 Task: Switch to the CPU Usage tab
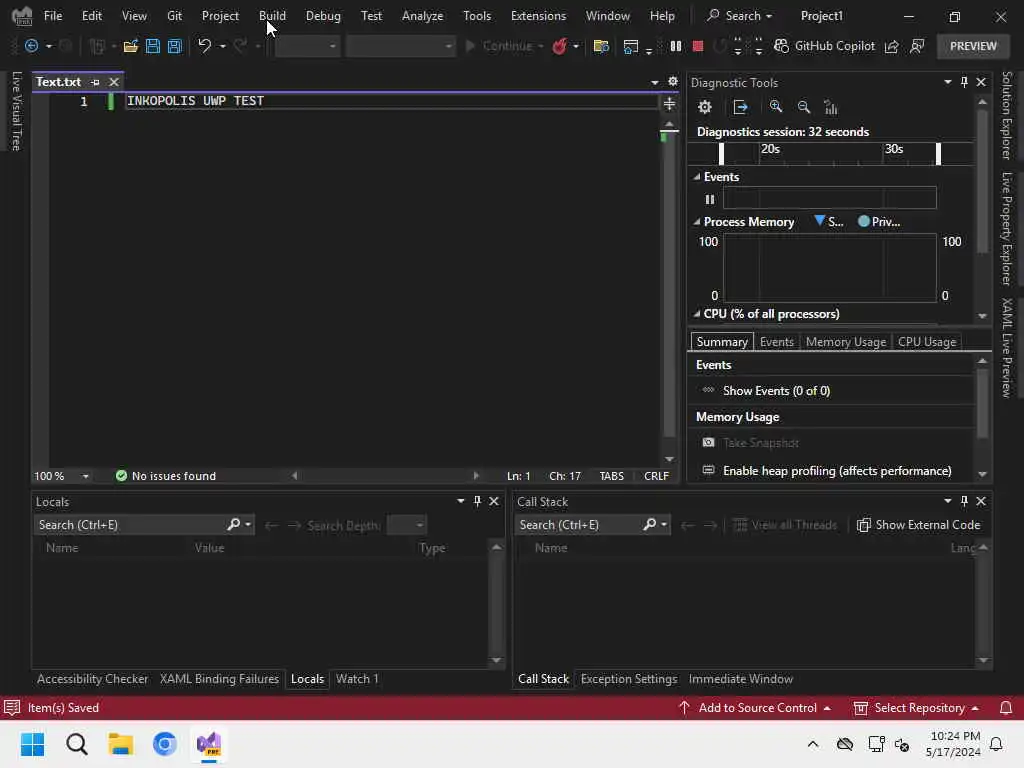tap(927, 342)
